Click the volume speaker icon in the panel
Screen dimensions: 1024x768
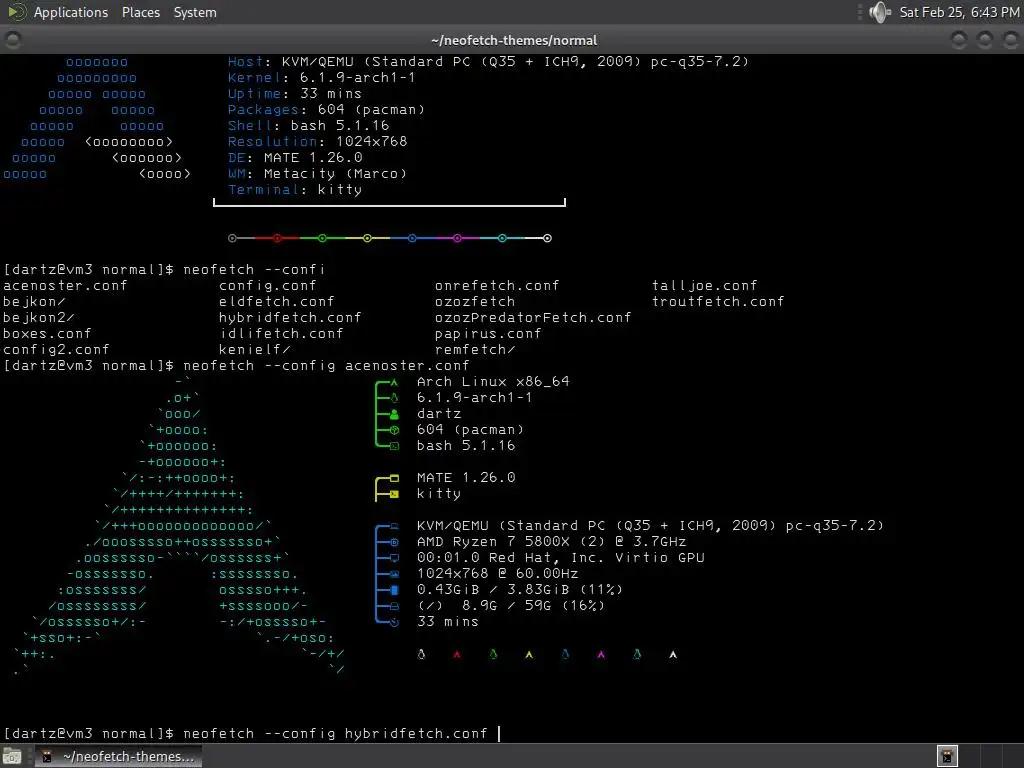(x=880, y=12)
